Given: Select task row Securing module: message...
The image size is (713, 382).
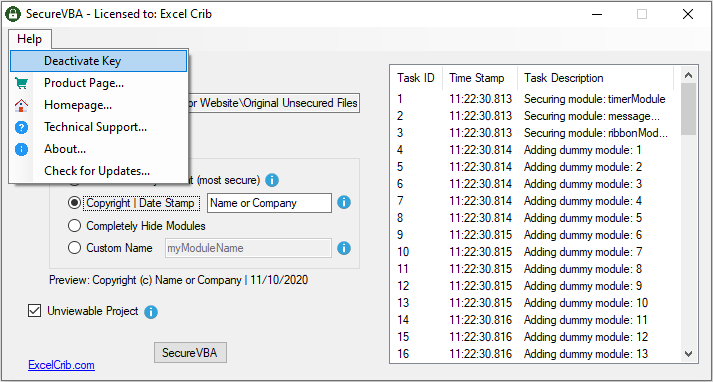Looking at the screenshot, I should click(x=536, y=116).
